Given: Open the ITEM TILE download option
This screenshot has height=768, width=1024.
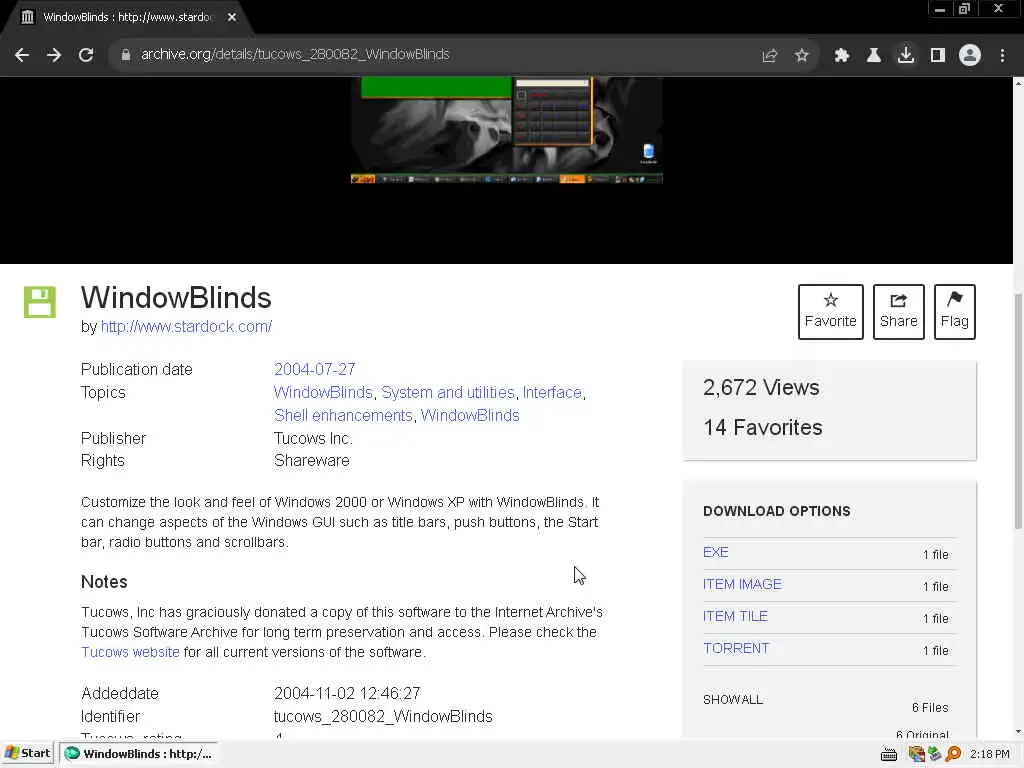Looking at the screenshot, I should (x=735, y=616).
